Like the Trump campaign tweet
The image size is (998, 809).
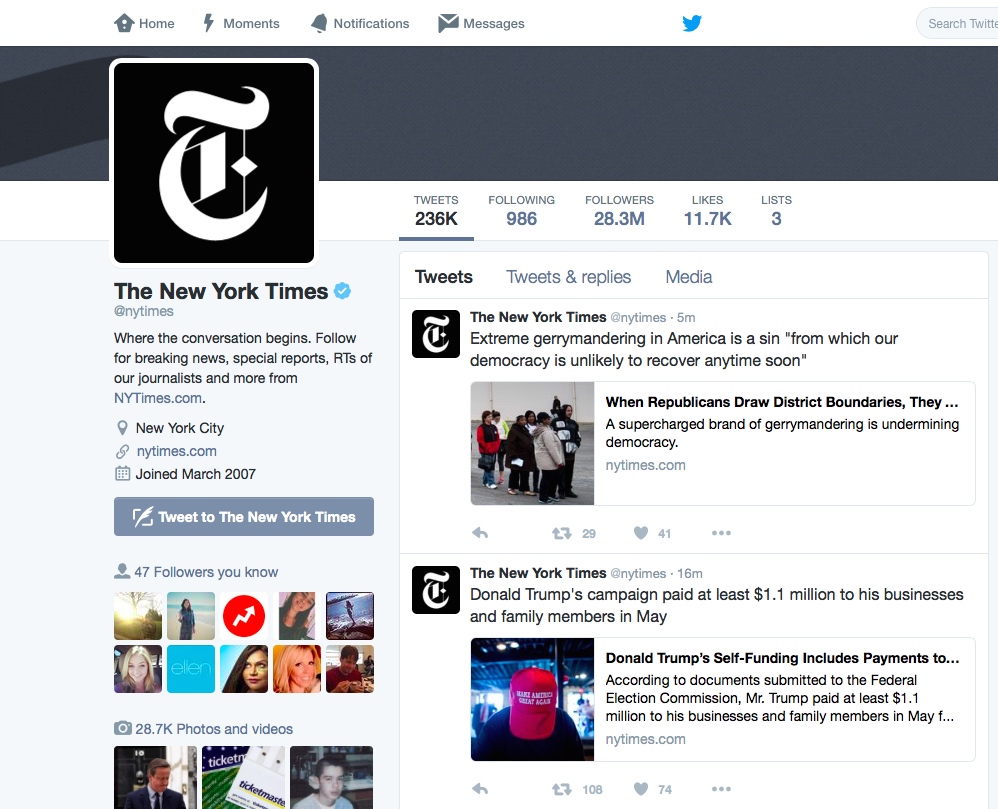tap(641, 789)
